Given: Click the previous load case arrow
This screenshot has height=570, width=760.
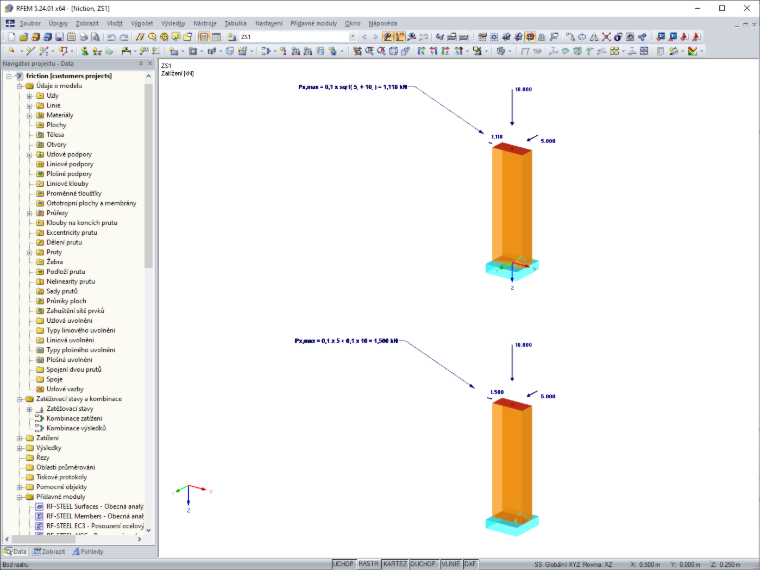Looking at the screenshot, I should coord(364,37).
